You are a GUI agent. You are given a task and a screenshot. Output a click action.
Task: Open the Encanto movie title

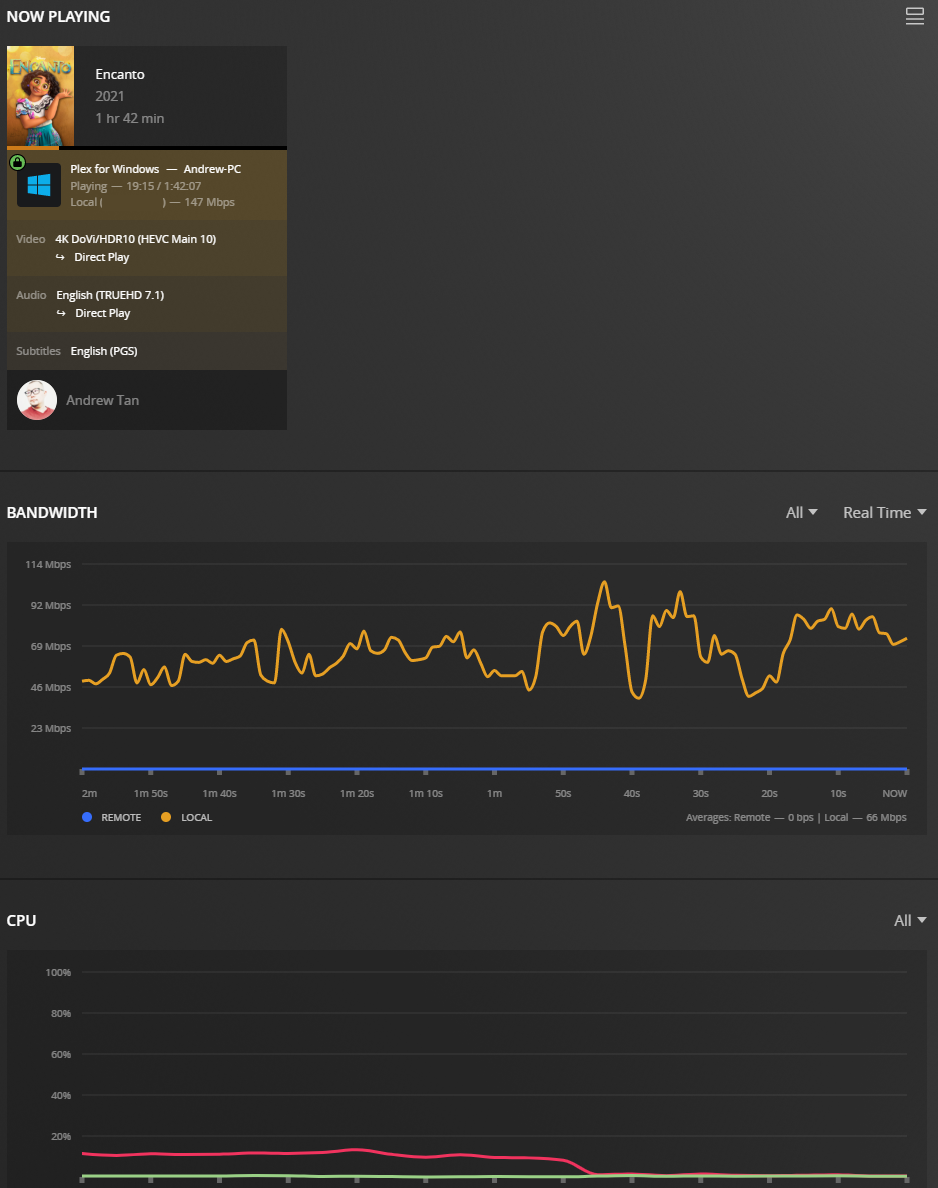pos(120,74)
